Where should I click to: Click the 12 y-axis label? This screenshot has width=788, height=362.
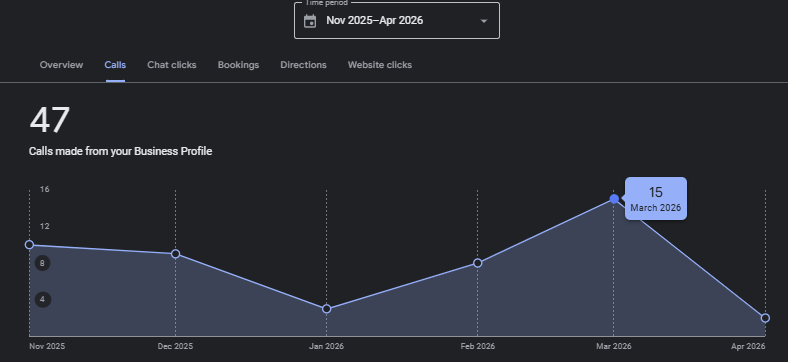(x=45, y=226)
